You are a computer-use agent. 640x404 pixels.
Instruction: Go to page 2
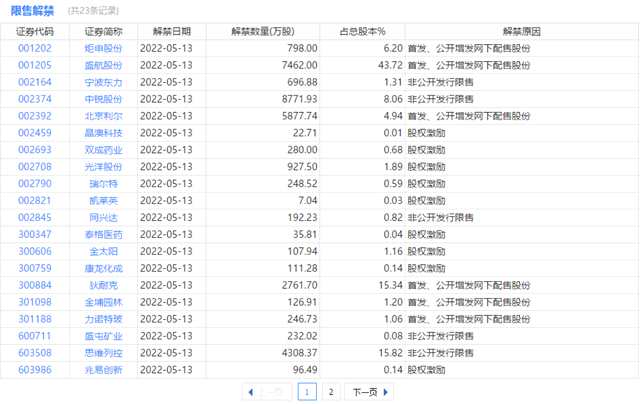point(331,392)
